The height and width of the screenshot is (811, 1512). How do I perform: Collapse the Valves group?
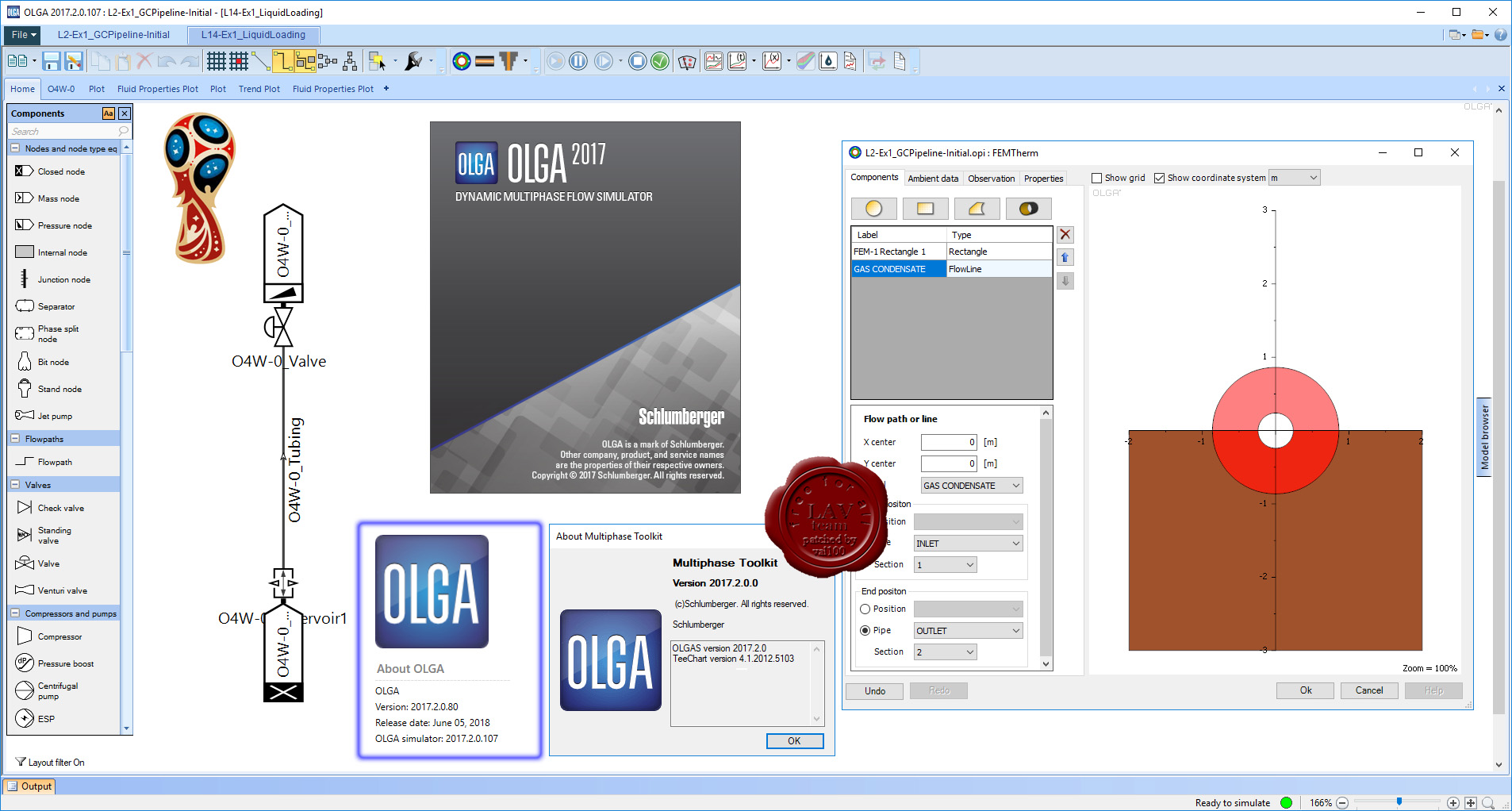coord(15,485)
